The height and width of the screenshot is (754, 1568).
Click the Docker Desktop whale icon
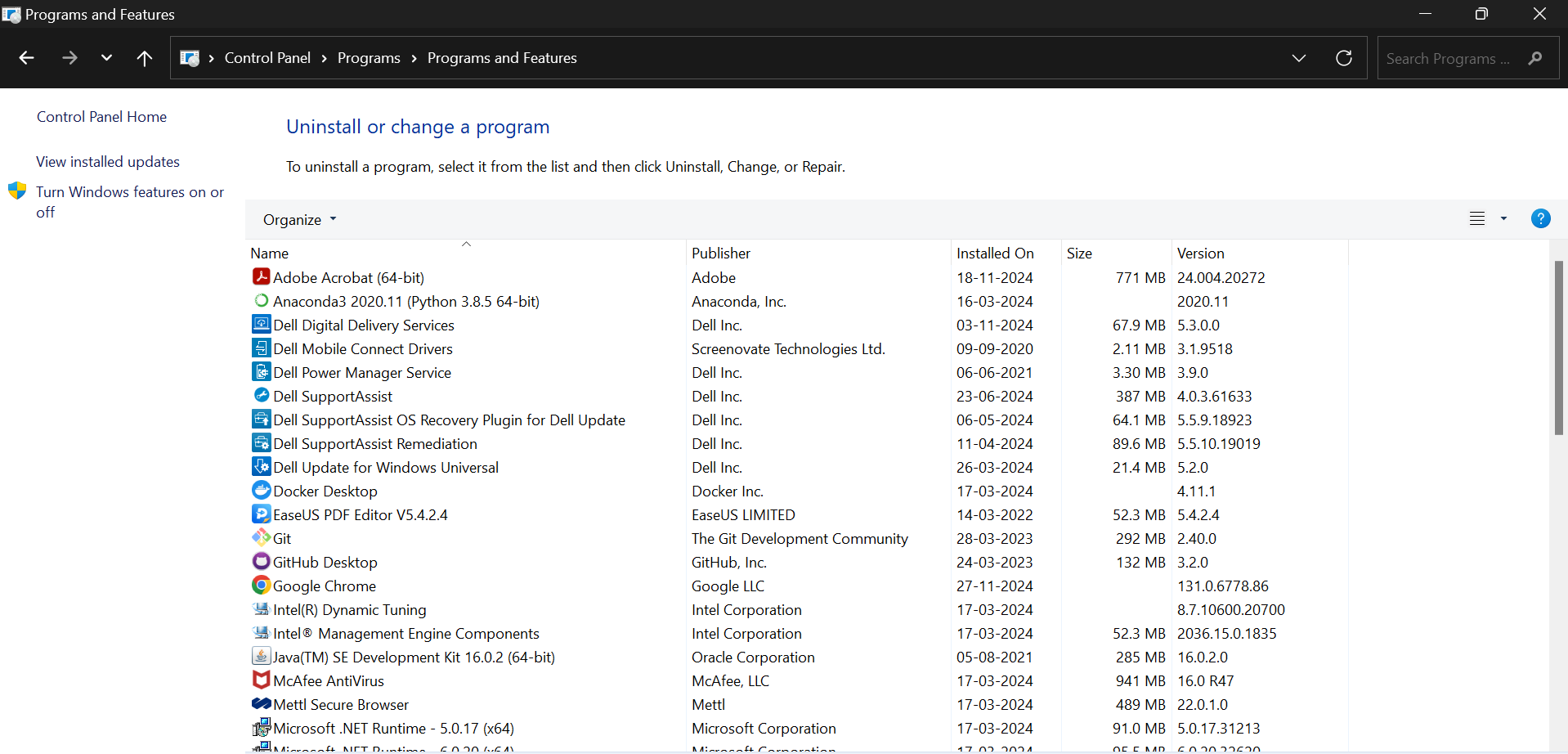[261, 490]
